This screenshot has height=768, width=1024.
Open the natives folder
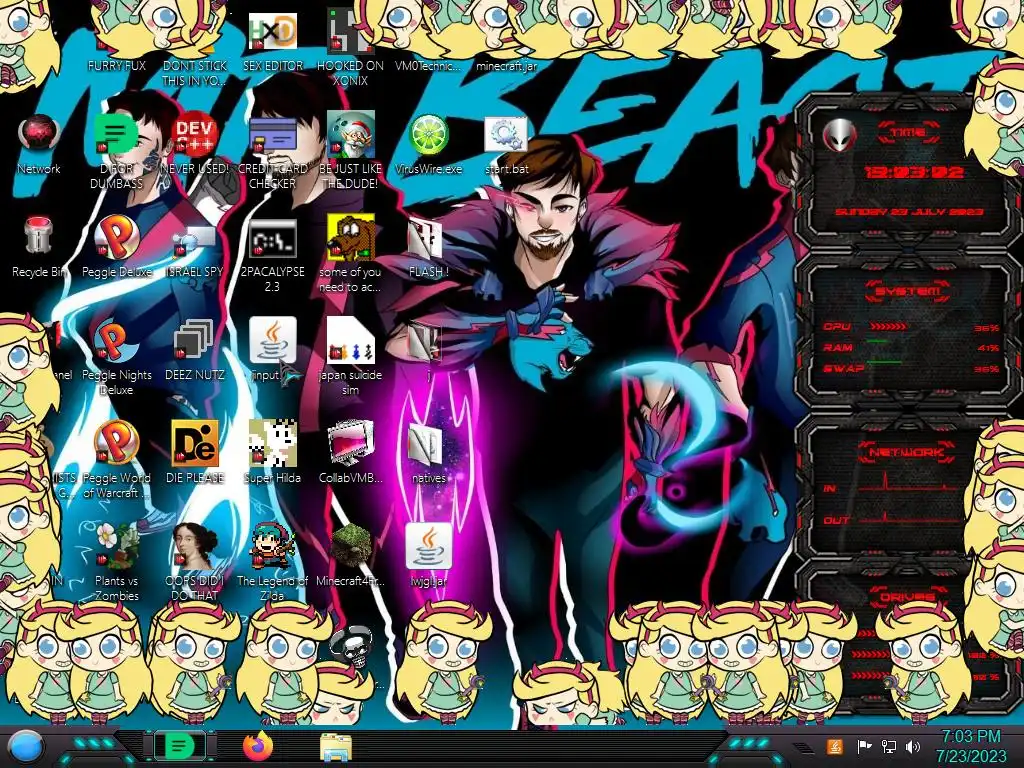click(x=426, y=443)
